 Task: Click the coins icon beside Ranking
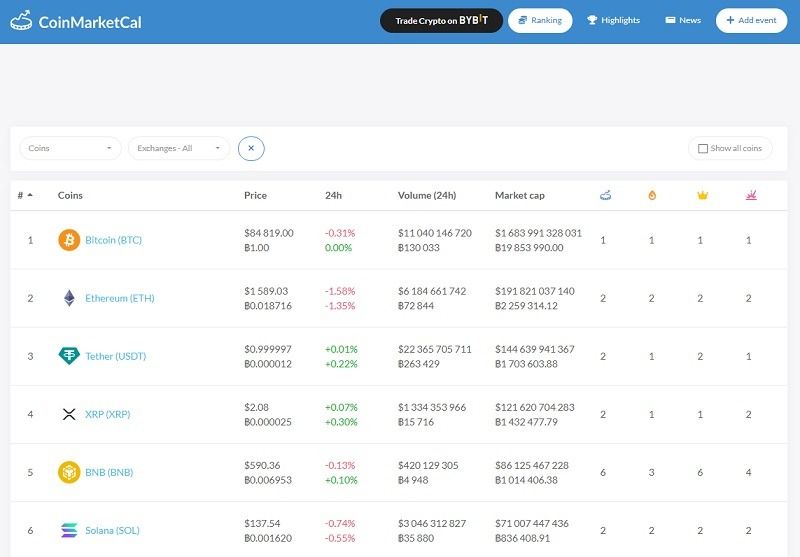[x=522, y=20]
